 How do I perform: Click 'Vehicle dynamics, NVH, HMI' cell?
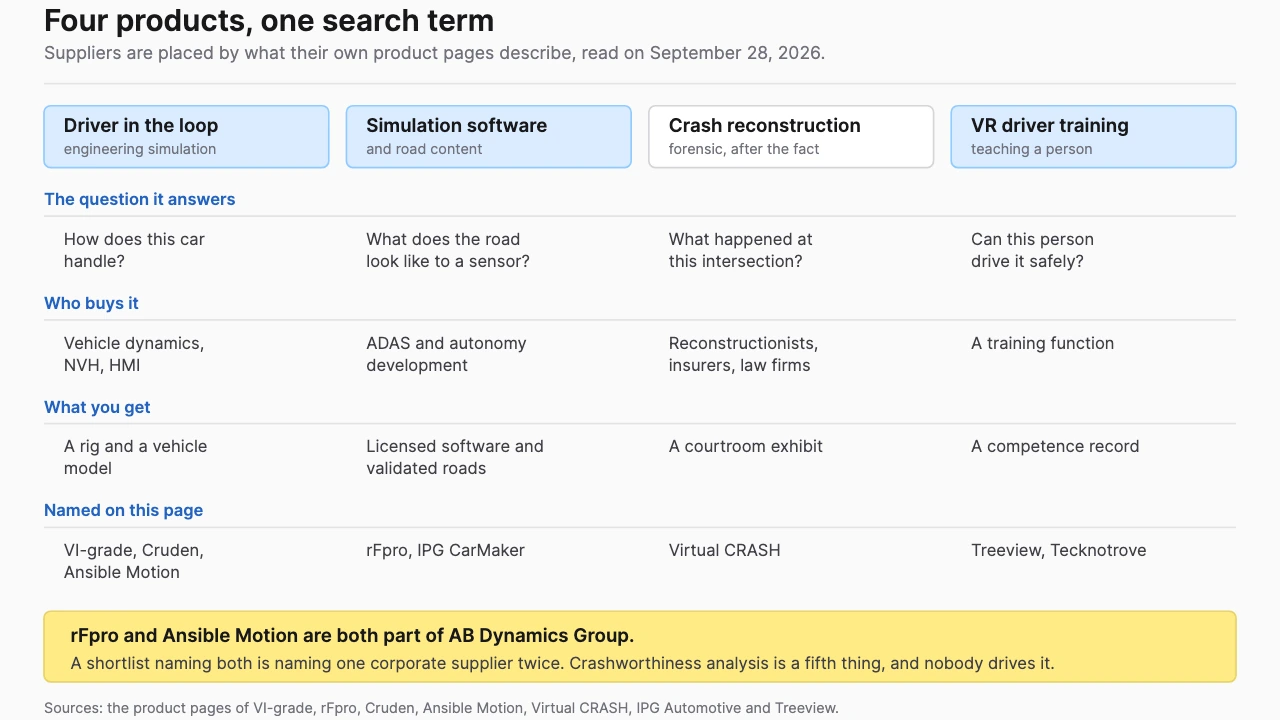pyautogui.click(x=134, y=354)
